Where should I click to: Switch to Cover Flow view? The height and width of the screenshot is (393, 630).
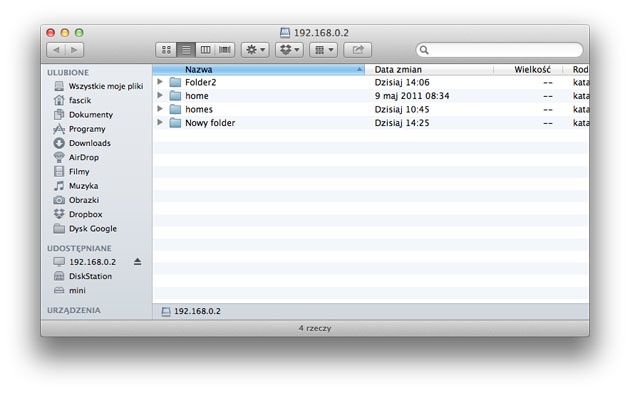225,50
